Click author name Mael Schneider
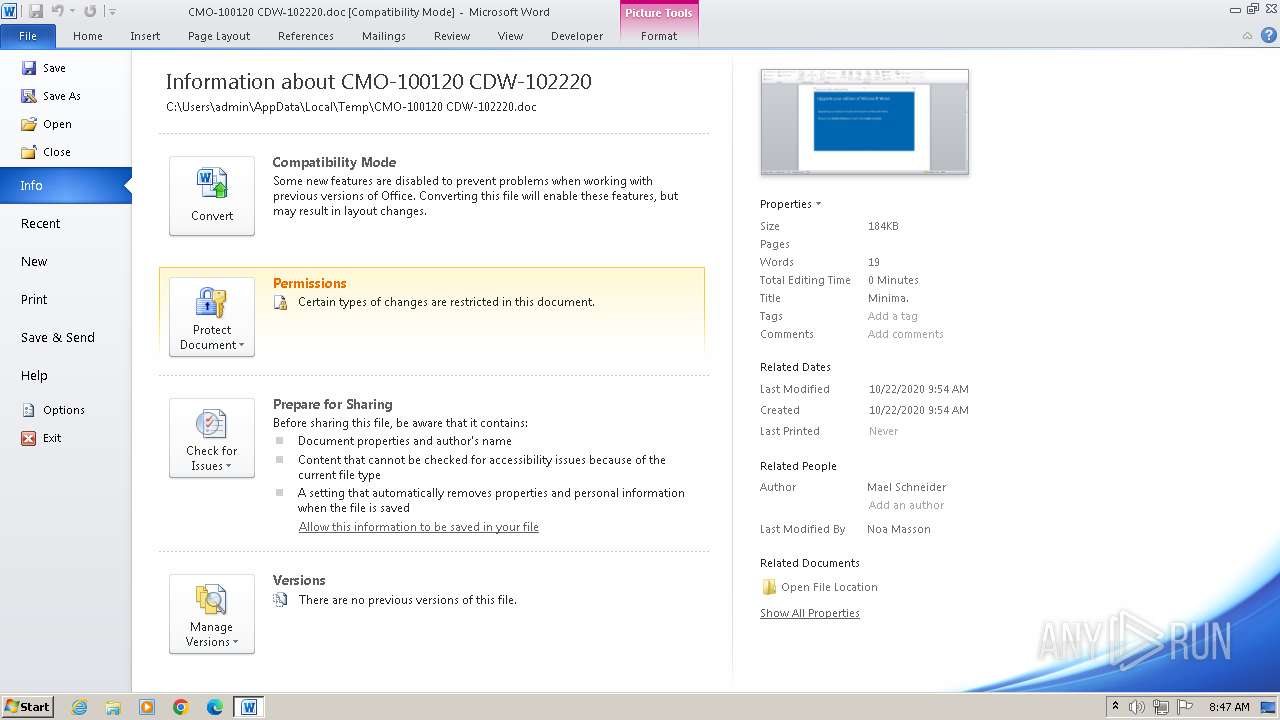This screenshot has width=1280, height=720. click(906, 487)
